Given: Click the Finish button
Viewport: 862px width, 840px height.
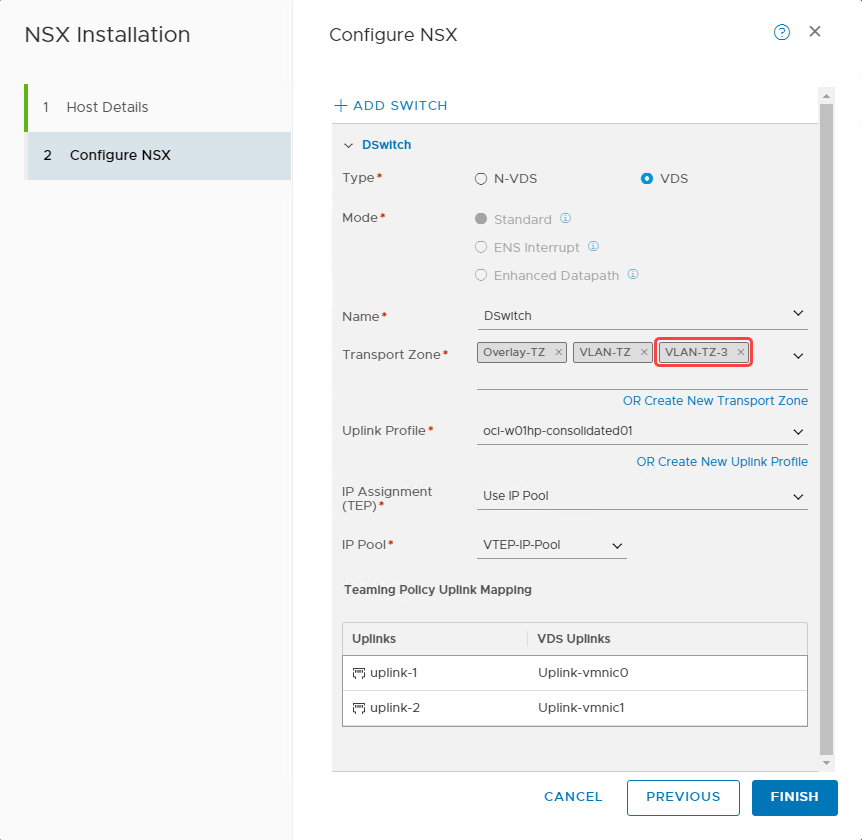Looking at the screenshot, I should 794,797.
